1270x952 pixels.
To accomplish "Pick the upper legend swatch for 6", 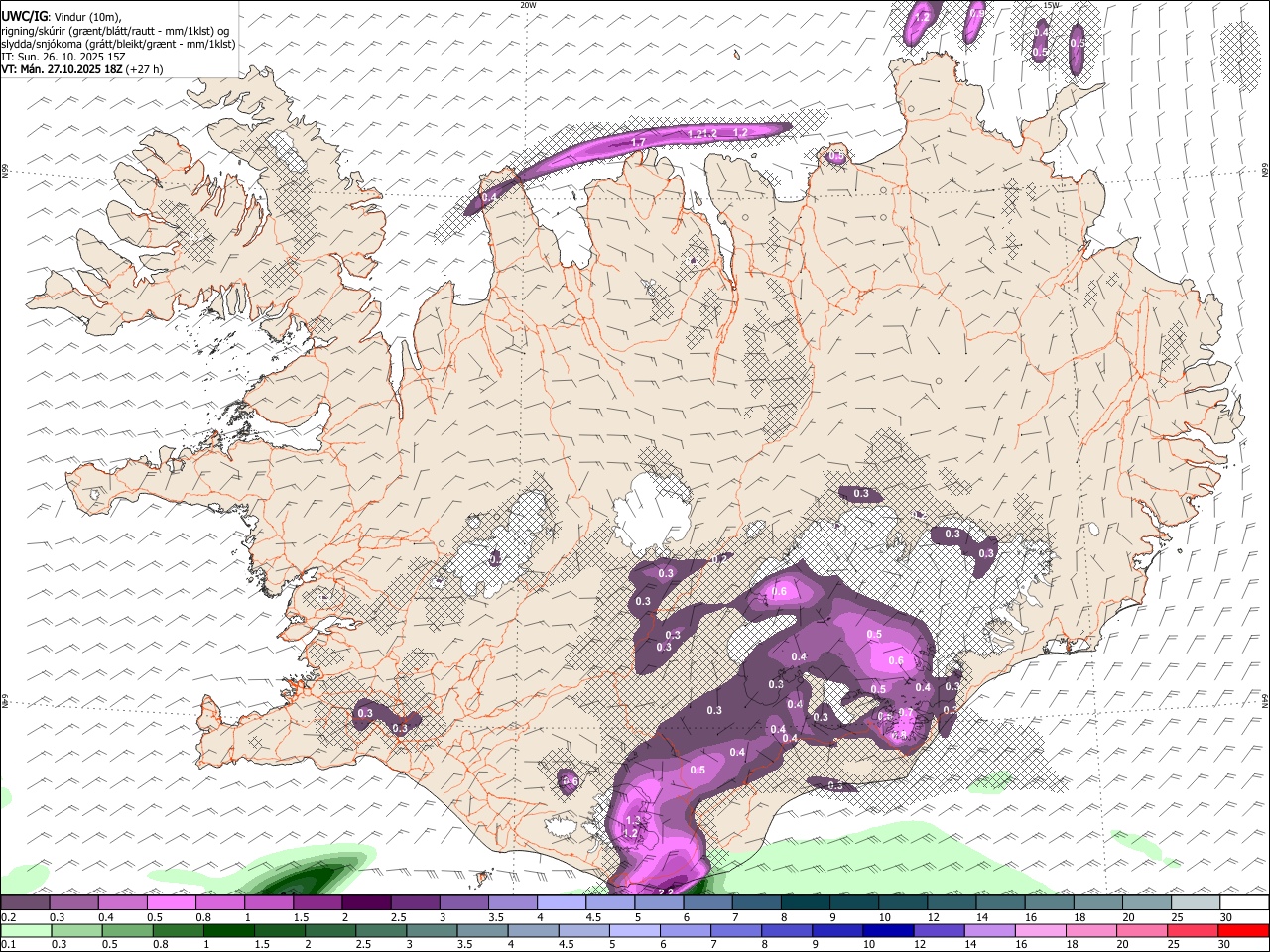I will click(x=707, y=903).
